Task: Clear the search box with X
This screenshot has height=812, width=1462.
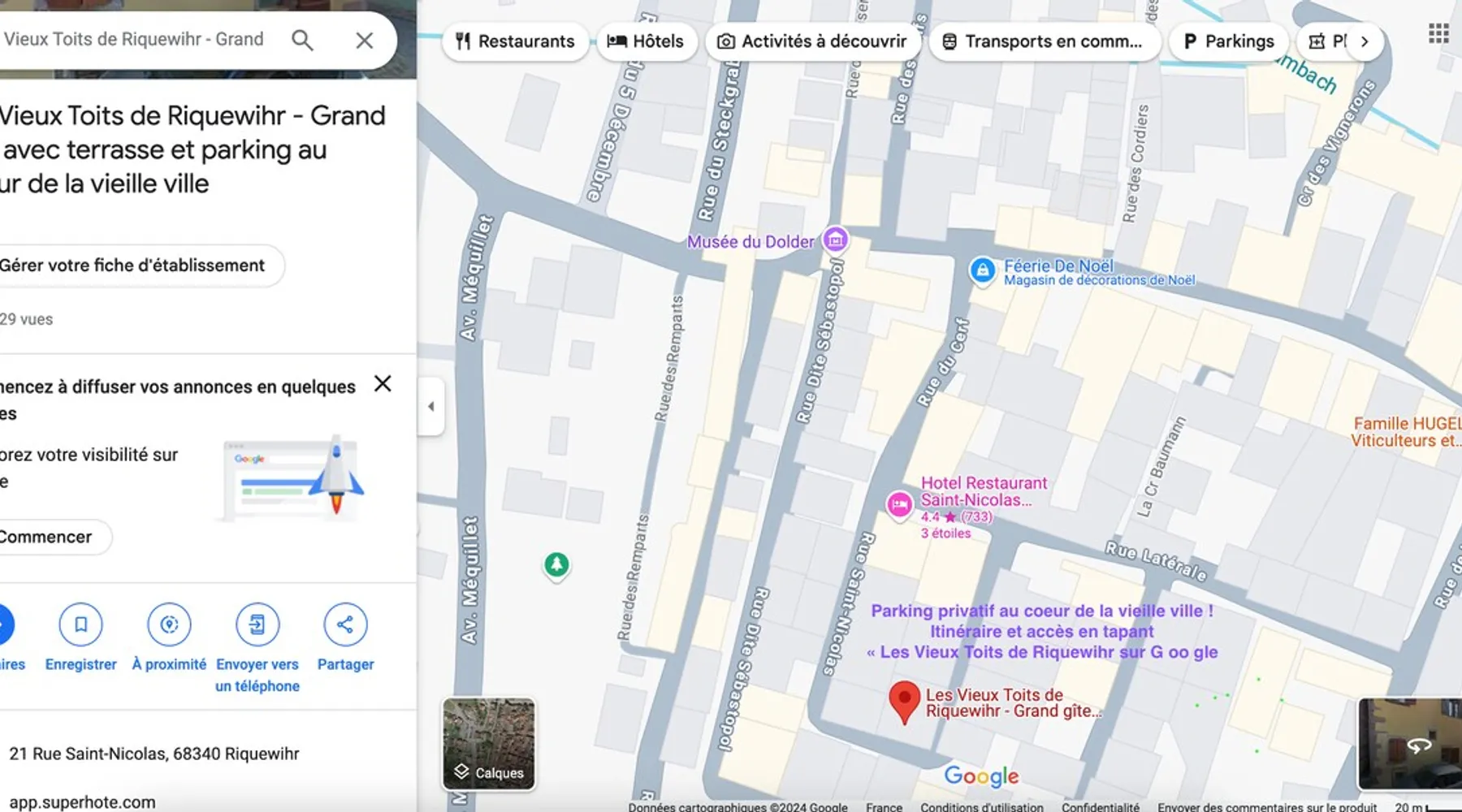Action: click(x=365, y=41)
